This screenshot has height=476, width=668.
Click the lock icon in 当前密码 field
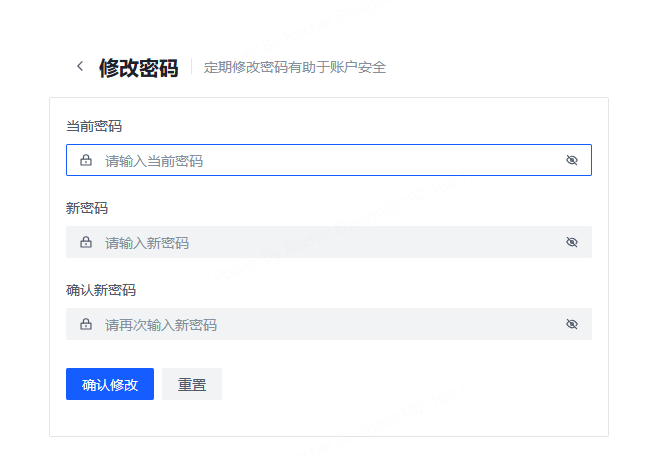(86, 160)
